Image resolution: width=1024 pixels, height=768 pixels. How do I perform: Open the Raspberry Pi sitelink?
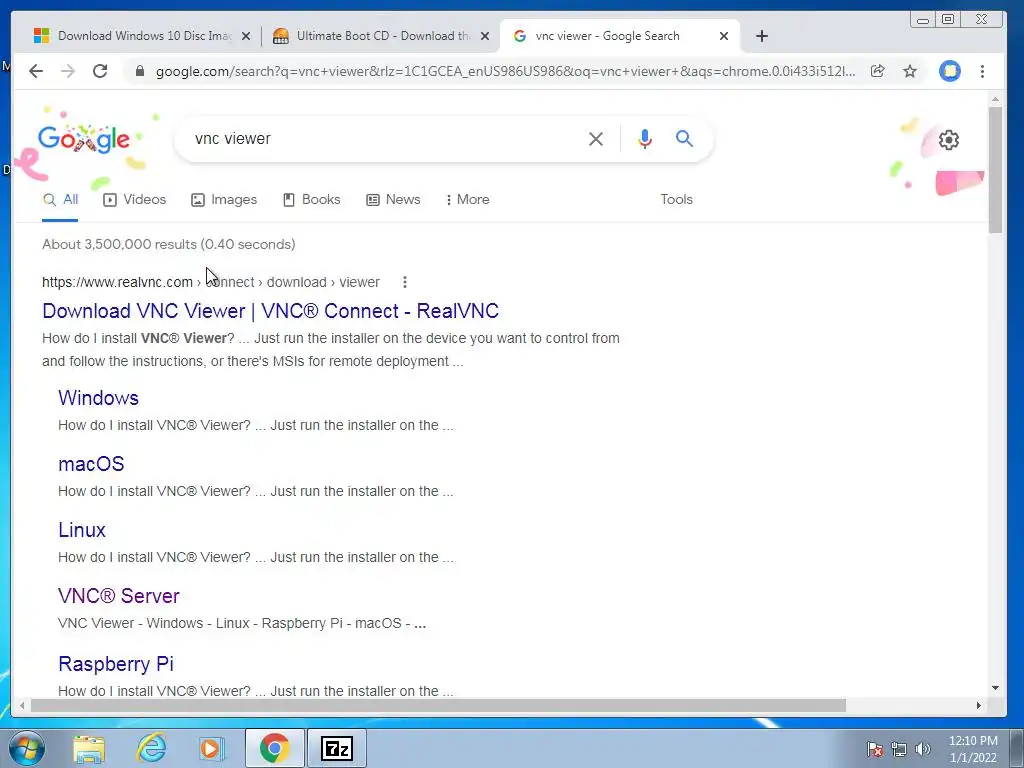(116, 664)
